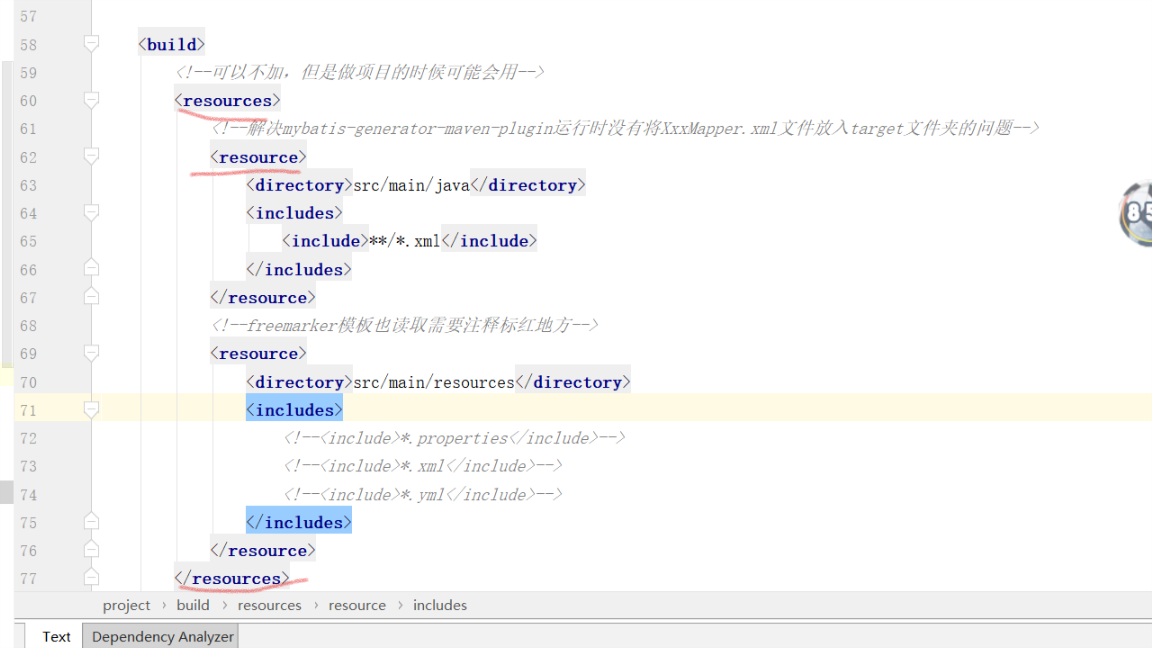Collapse the build tag fold marker

point(91,44)
